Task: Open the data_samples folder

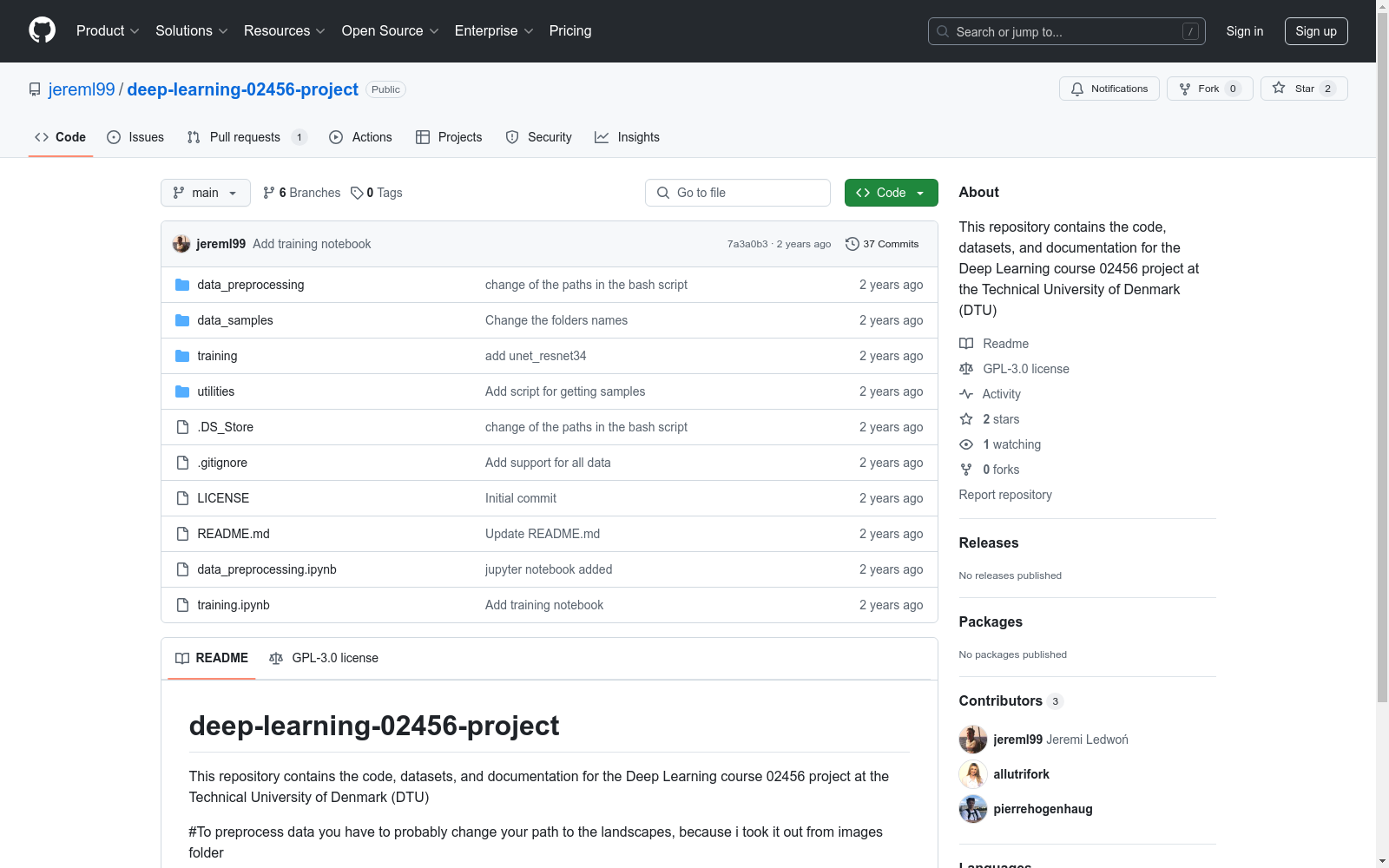Action: (234, 320)
